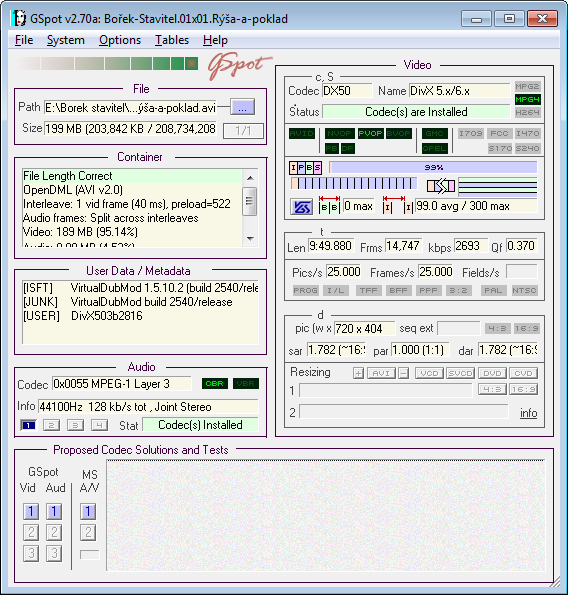Select MS A/V test 1
This screenshot has height=606, width=572.
point(88,512)
